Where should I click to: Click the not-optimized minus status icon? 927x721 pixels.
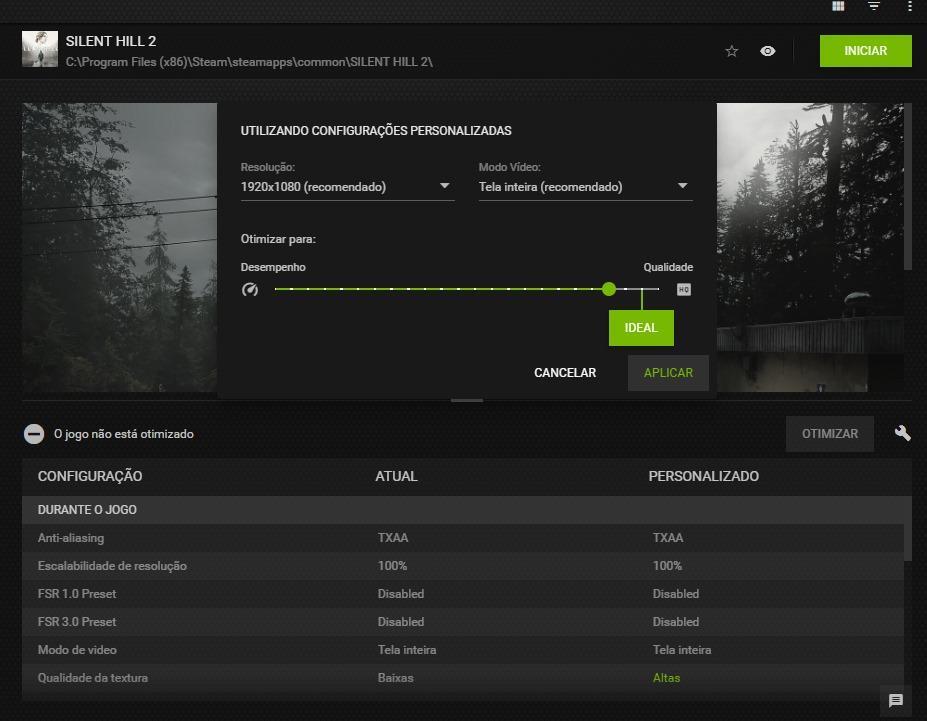pos(34,434)
